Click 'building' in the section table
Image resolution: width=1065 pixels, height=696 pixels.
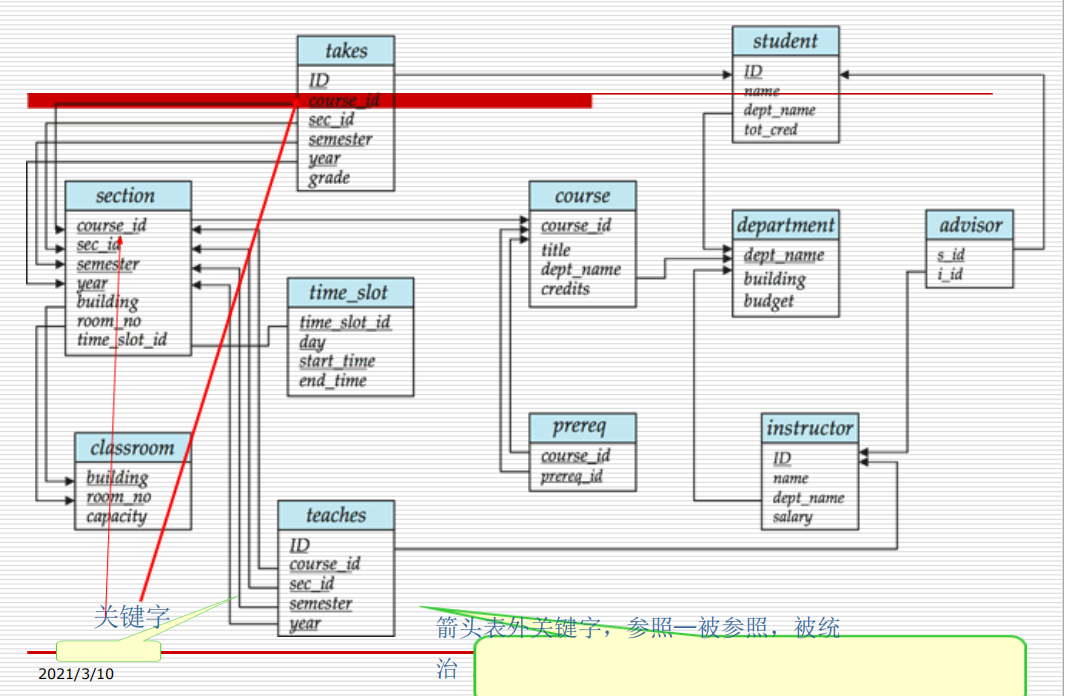(107, 301)
